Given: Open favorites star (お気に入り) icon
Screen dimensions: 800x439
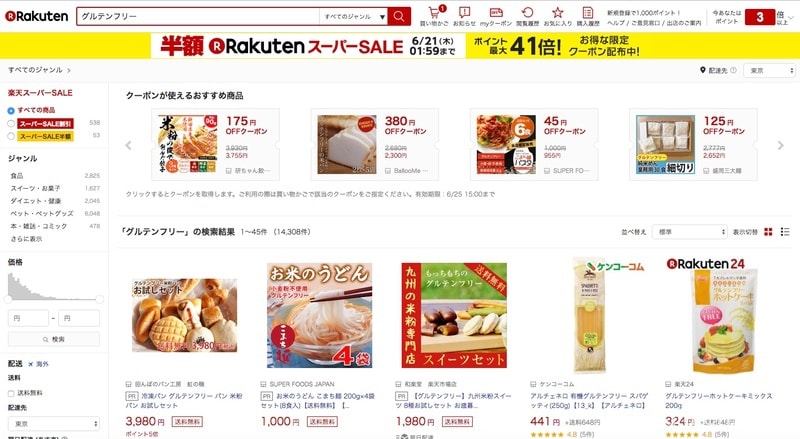Looking at the screenshot, I should pos(558,12).
